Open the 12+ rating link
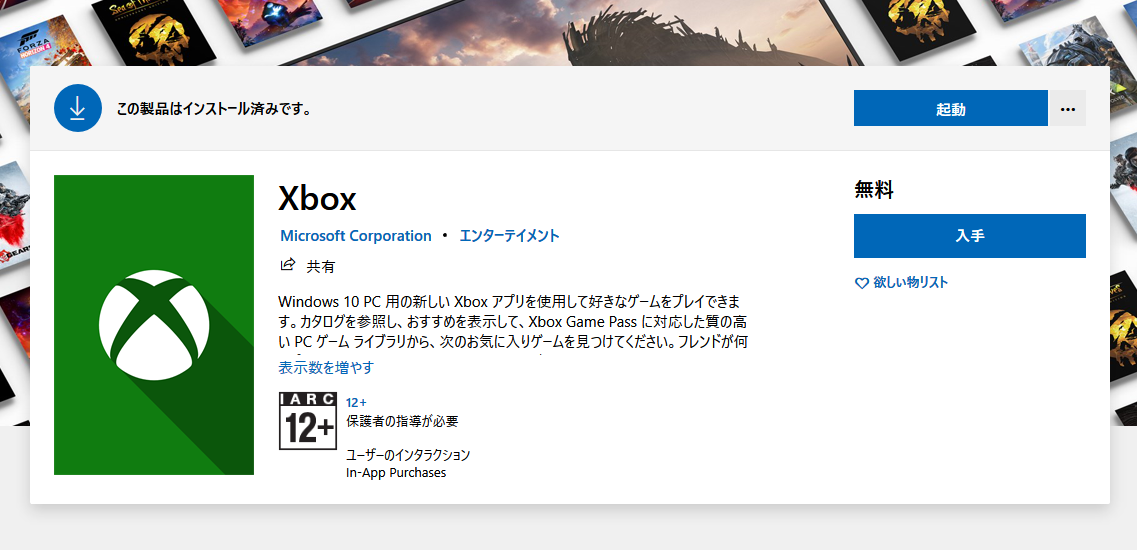 [356, 402]
